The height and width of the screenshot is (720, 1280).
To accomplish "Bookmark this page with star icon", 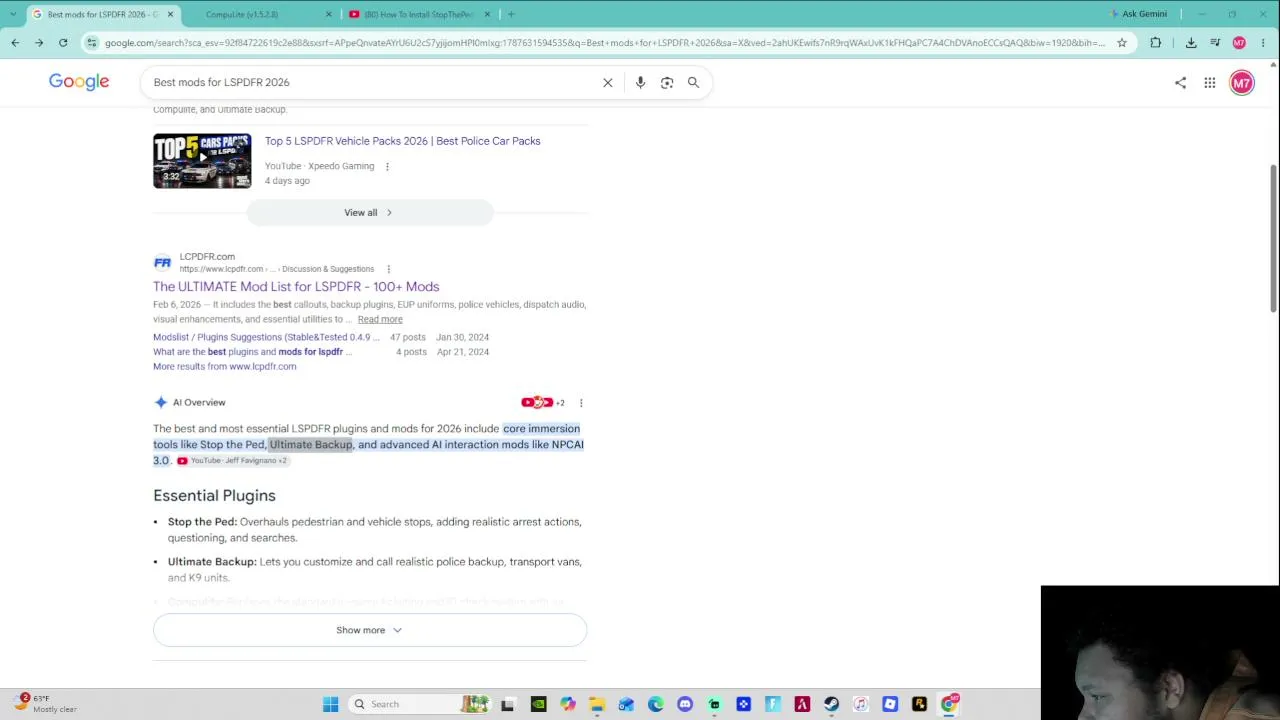I will [x=1122, y=43].
